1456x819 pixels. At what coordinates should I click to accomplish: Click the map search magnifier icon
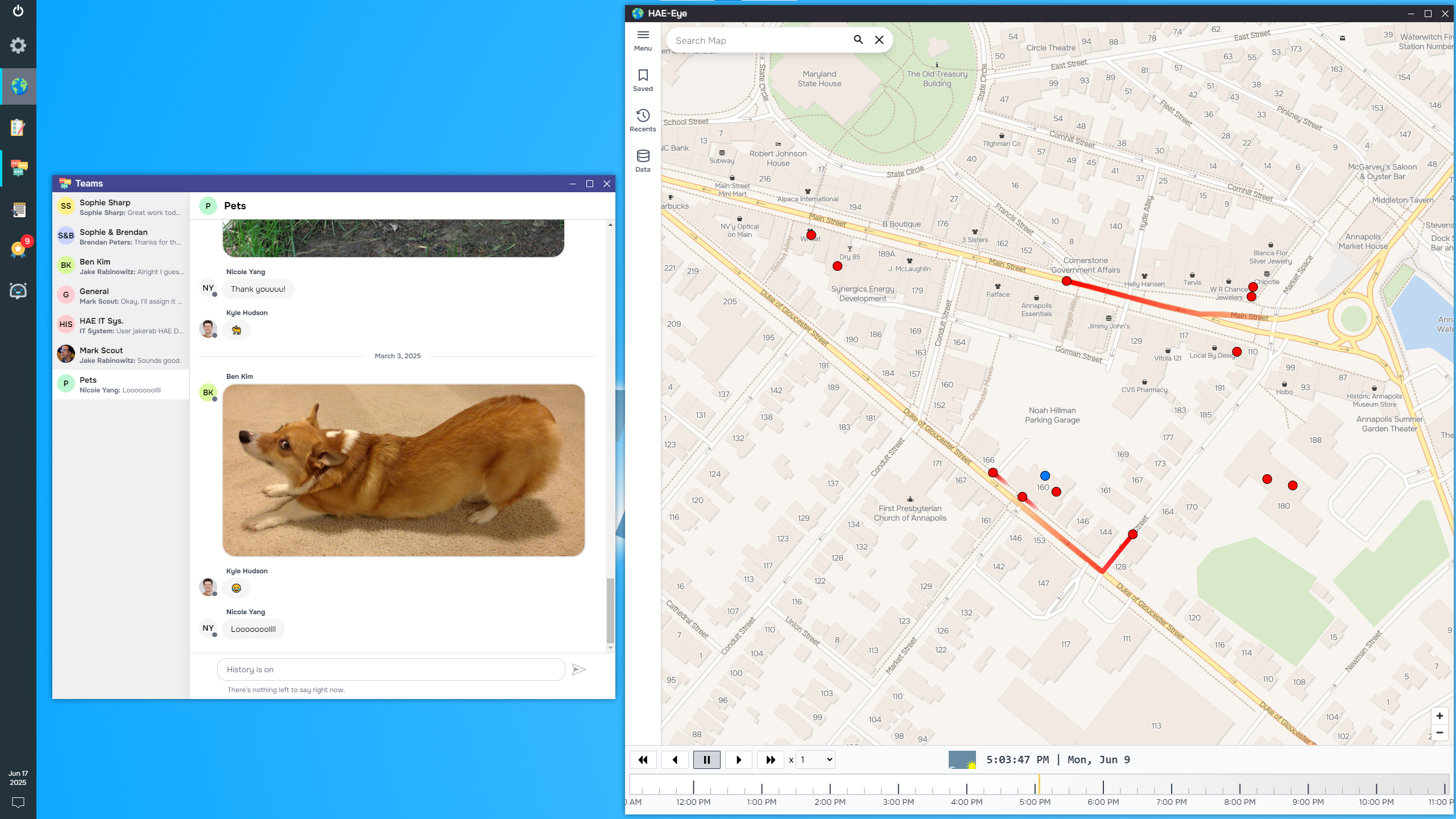click(x=858, y=40)
